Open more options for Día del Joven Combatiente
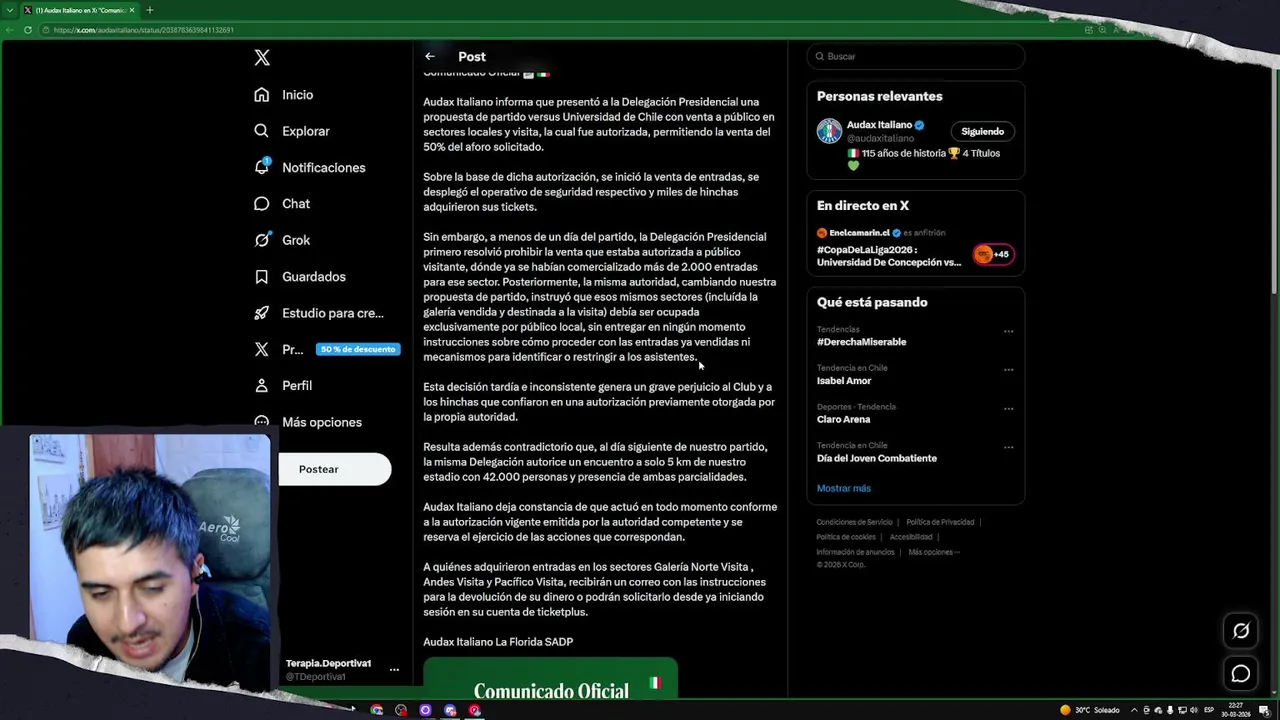The image size is (1280, 720). coord(1008,447)
